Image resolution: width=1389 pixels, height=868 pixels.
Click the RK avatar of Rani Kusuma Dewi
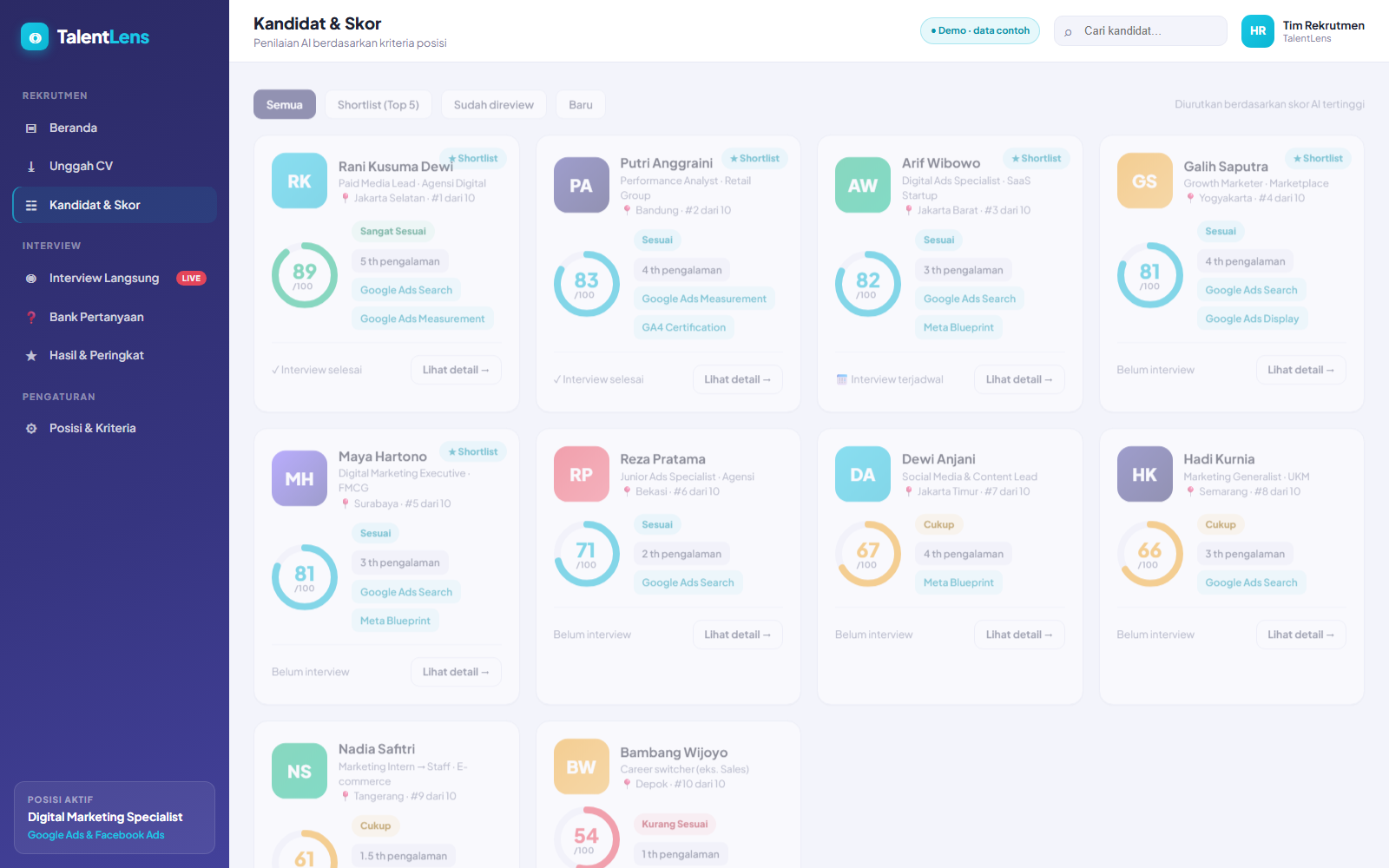point(300,181)
